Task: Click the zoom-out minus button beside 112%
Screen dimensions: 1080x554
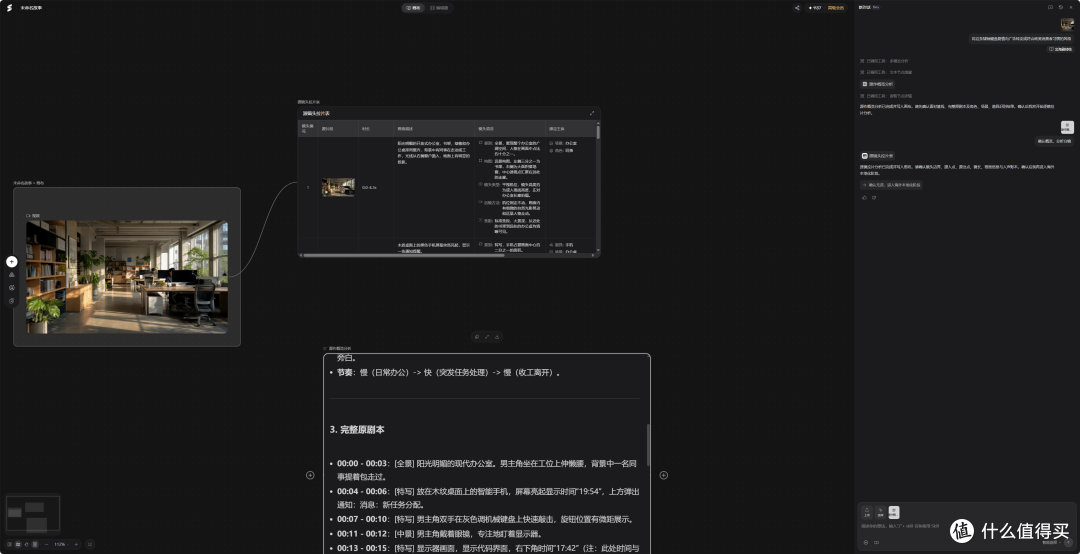Action: (x=46, y=544)
